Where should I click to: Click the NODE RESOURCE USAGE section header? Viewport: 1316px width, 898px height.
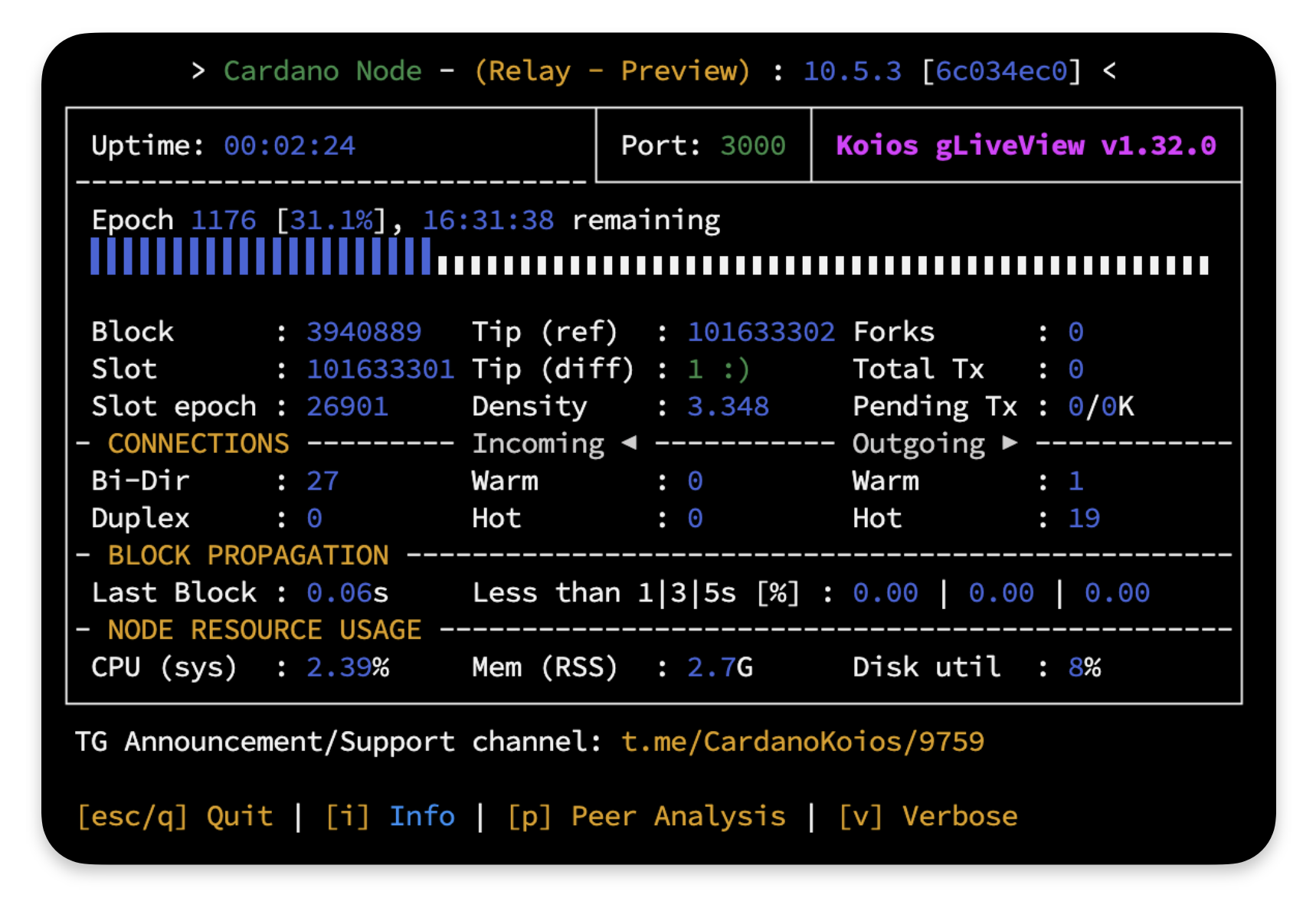pos(264,630)
